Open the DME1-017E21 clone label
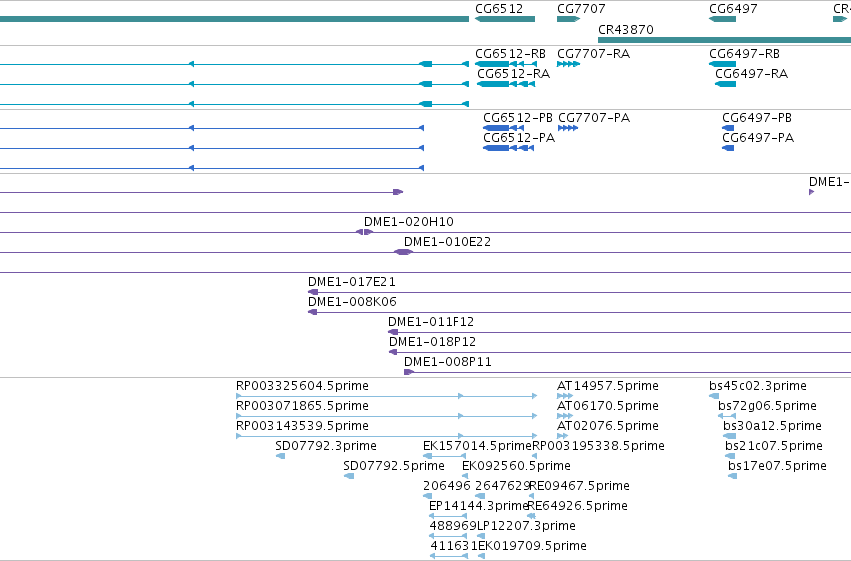This screenshot has height=561, width=851. 352,282
